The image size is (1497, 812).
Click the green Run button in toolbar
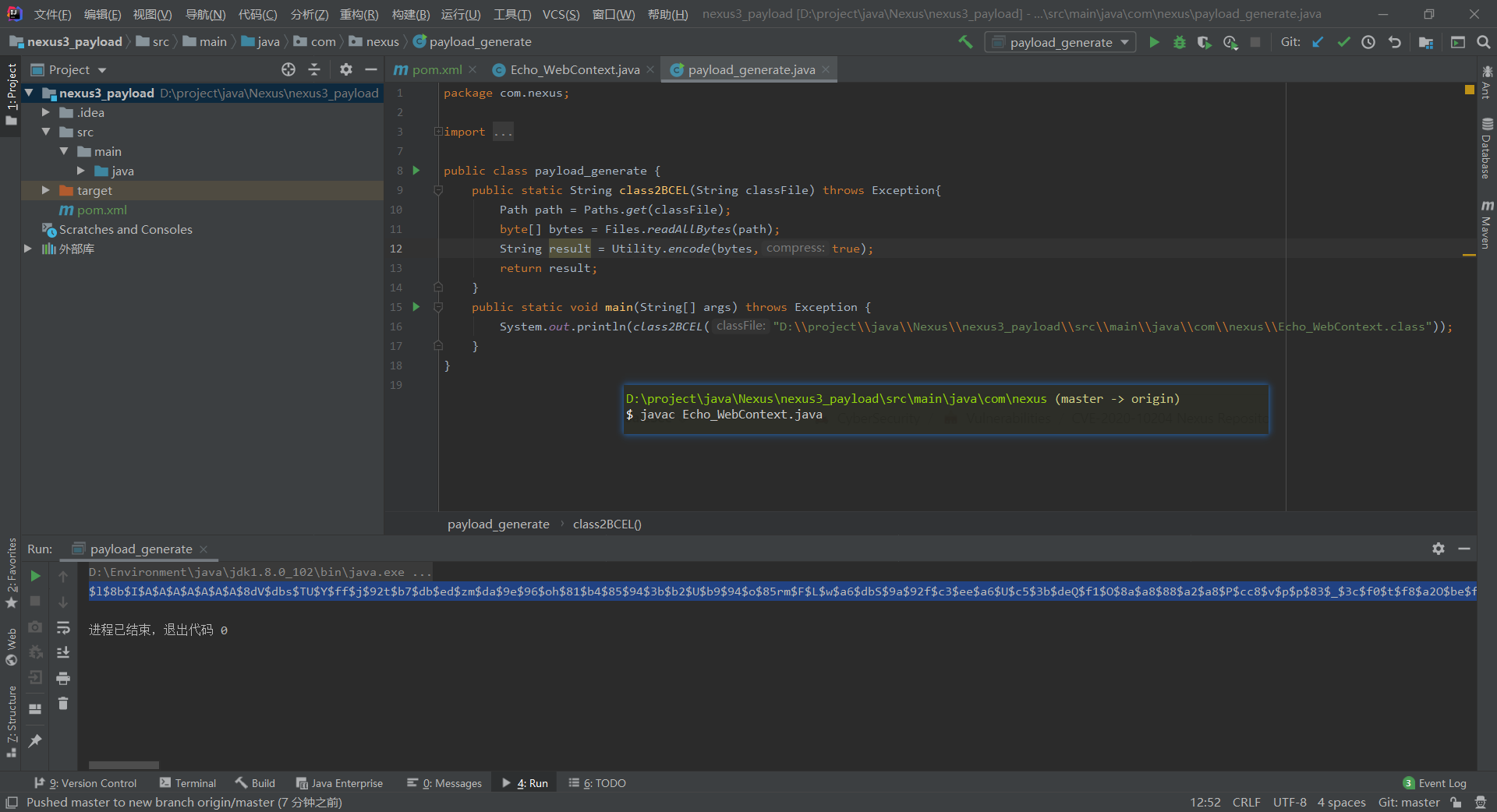1154,42
